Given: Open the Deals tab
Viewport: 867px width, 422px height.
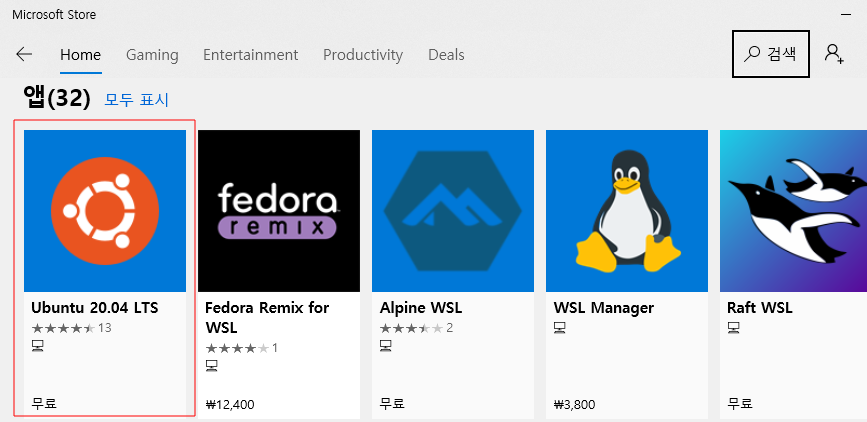Looking at the screenshot, I should click(446, 55).
